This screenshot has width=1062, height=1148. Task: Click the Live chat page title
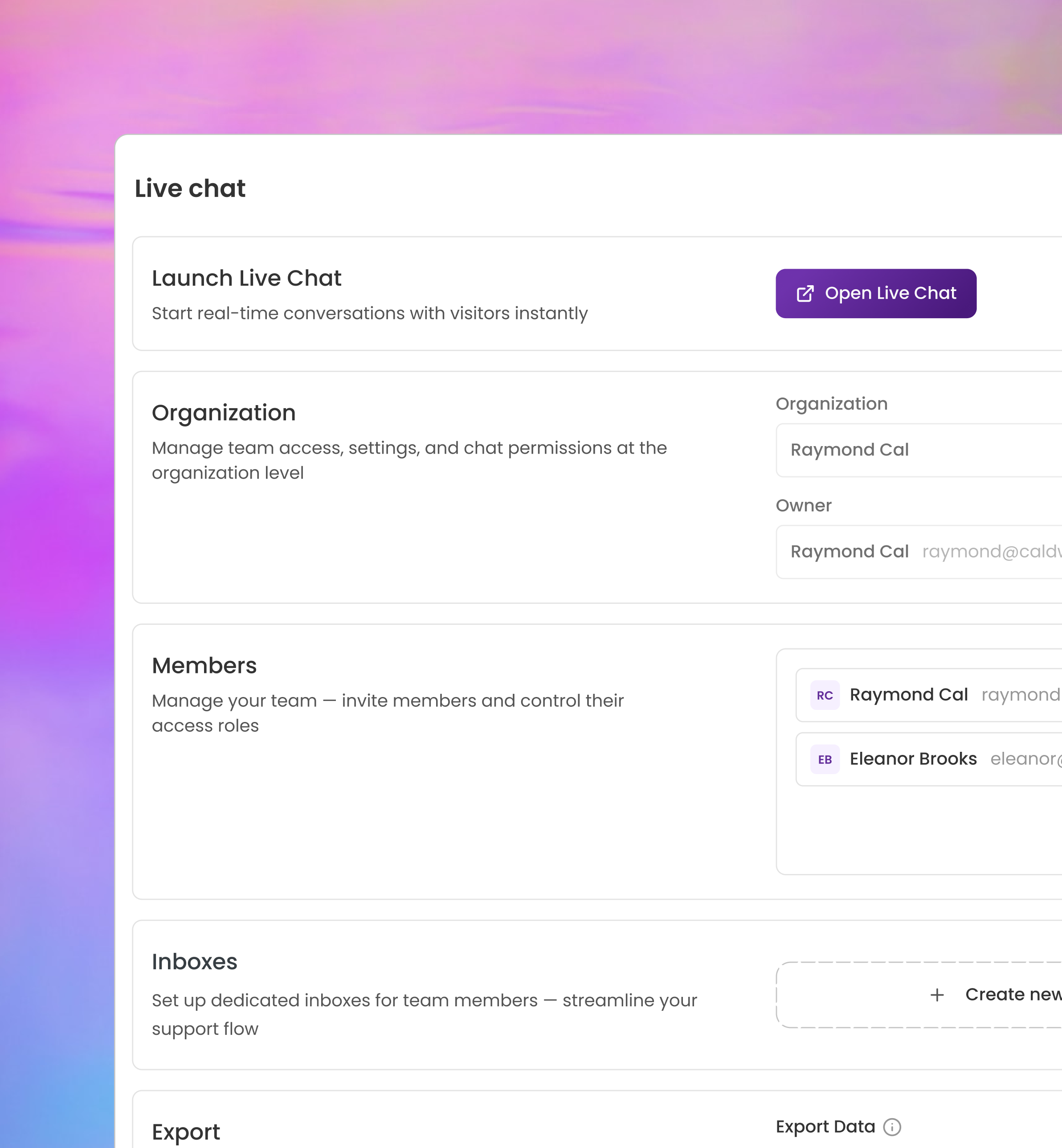[x=190, y=189]
